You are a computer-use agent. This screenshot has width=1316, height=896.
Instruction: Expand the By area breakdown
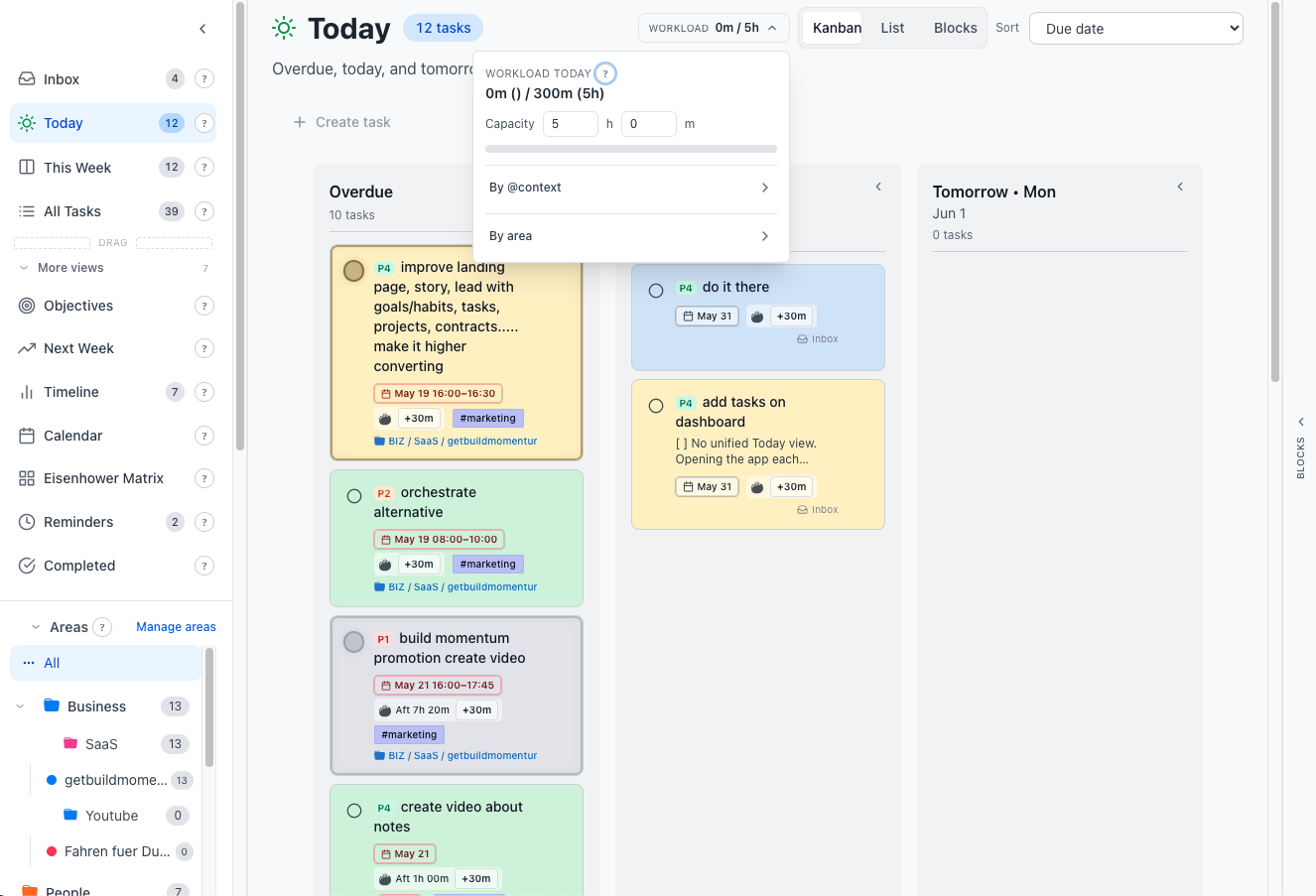click(x=631, y=236)
